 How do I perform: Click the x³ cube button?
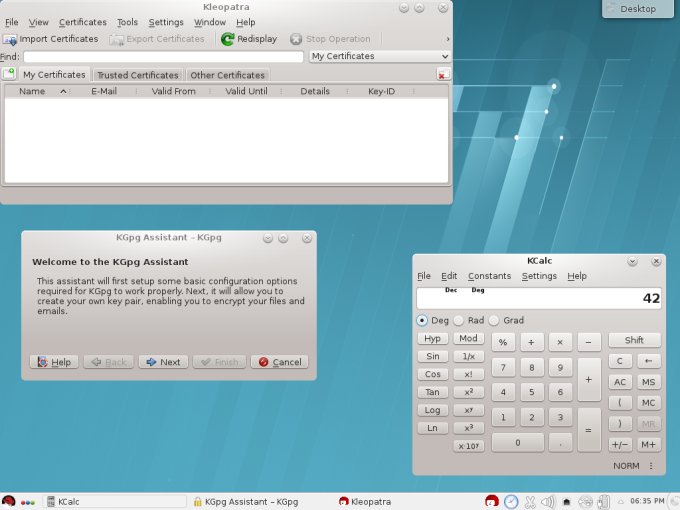(468, 428)
